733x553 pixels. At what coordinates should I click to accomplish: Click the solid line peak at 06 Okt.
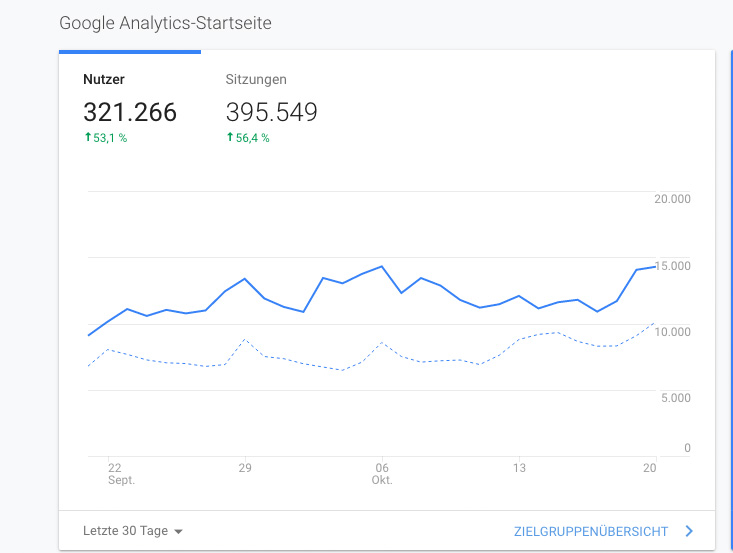(382, 266)
